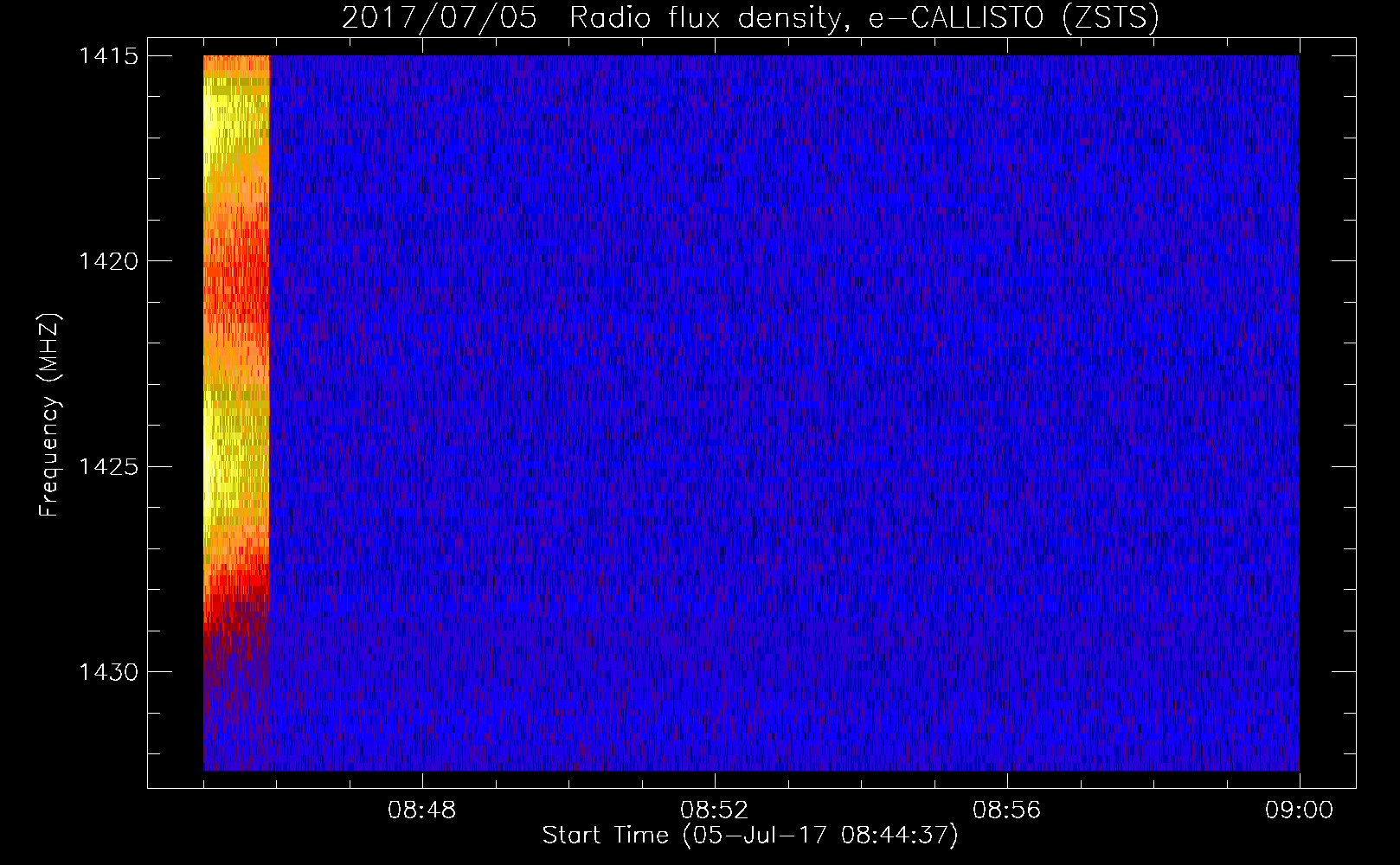Viewport: 1400px width, 865px height.
Task: Click the 1415 frequency axis label
Action: click(x=108, y=56)
